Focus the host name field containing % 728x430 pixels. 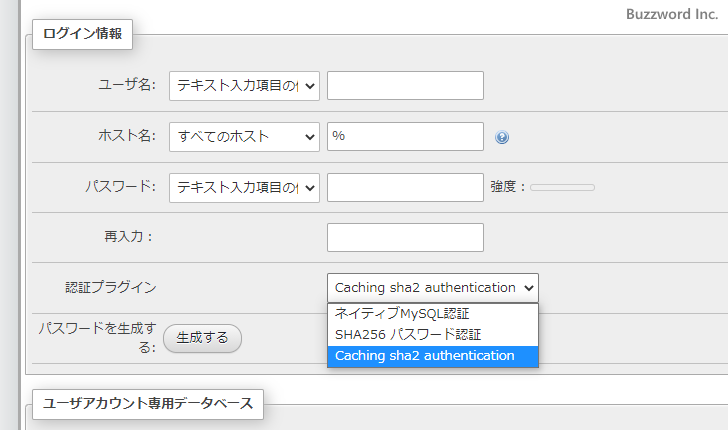coord(405,137)
